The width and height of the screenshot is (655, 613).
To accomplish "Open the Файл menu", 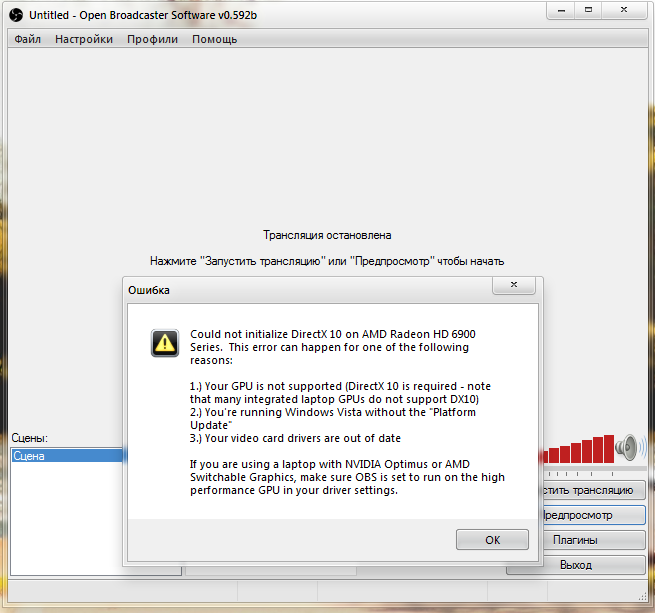I will click(28, 39).
